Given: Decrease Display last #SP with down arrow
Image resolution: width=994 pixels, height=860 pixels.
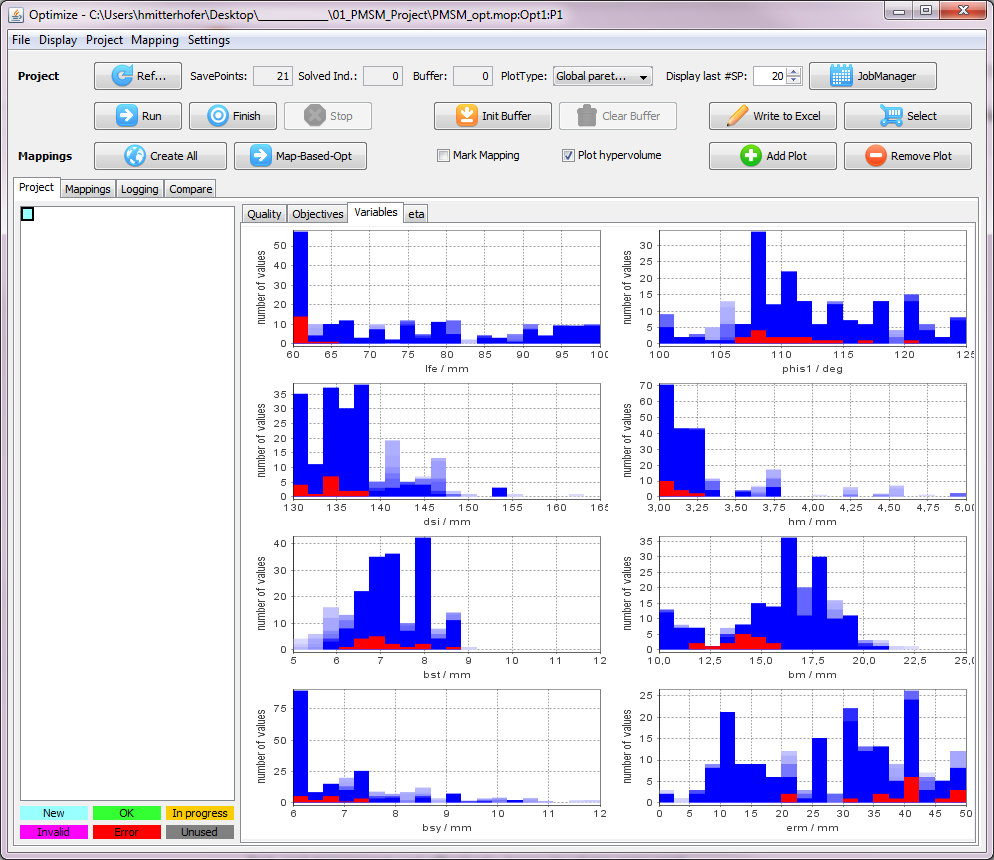Looking at the screenshot, I should 794,81.
